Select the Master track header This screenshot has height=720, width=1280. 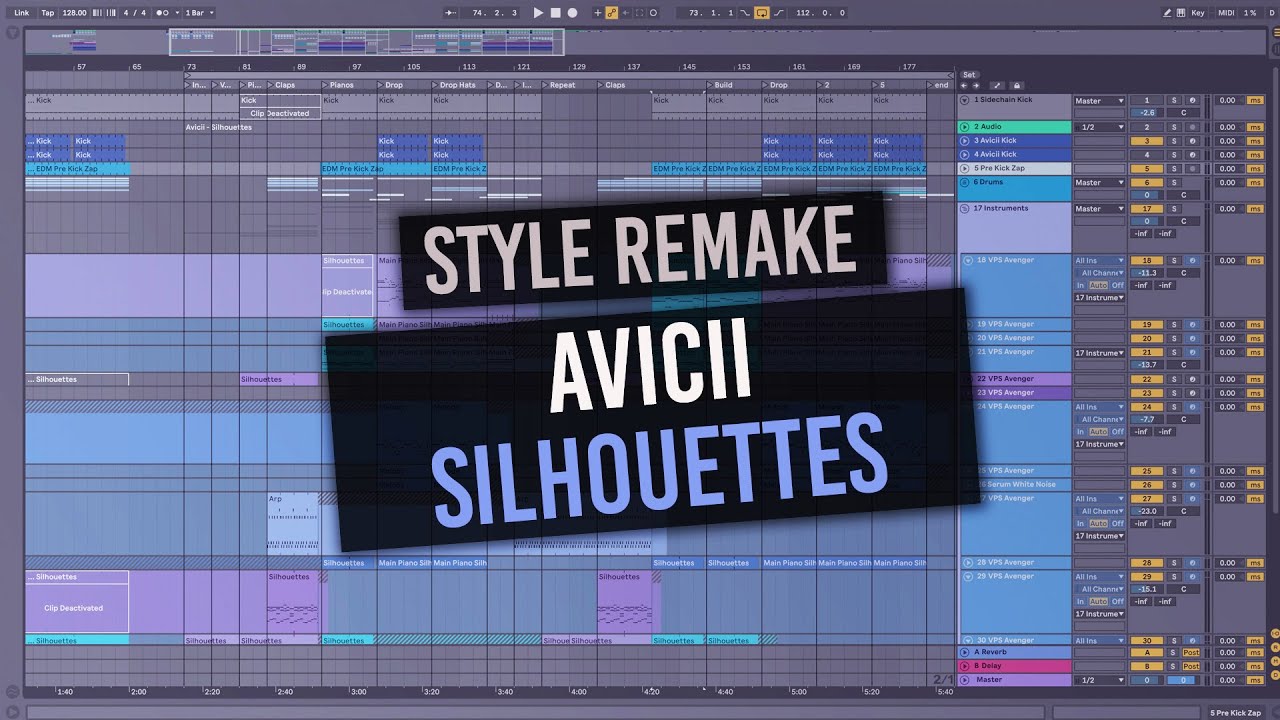click(1015, 680)
